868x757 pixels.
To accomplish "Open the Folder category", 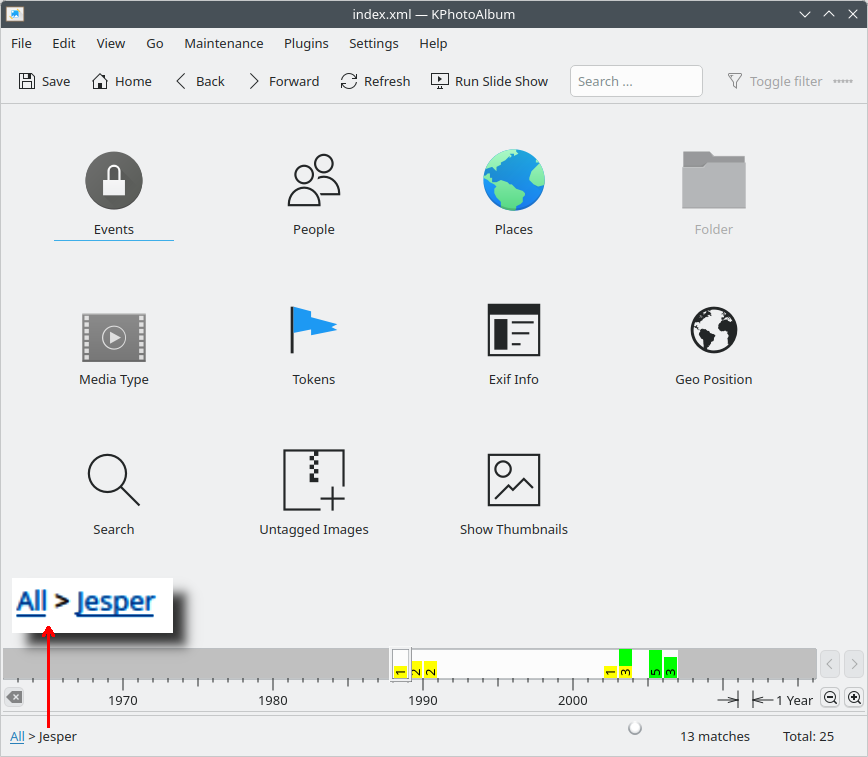I will pyautogui.click(x=714, y=194).
